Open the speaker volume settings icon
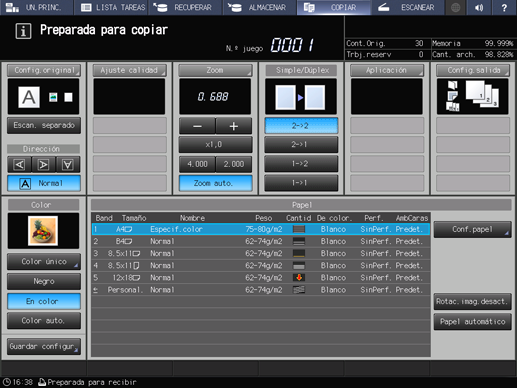This screenshot has width=517, height=388. point(479,7)
